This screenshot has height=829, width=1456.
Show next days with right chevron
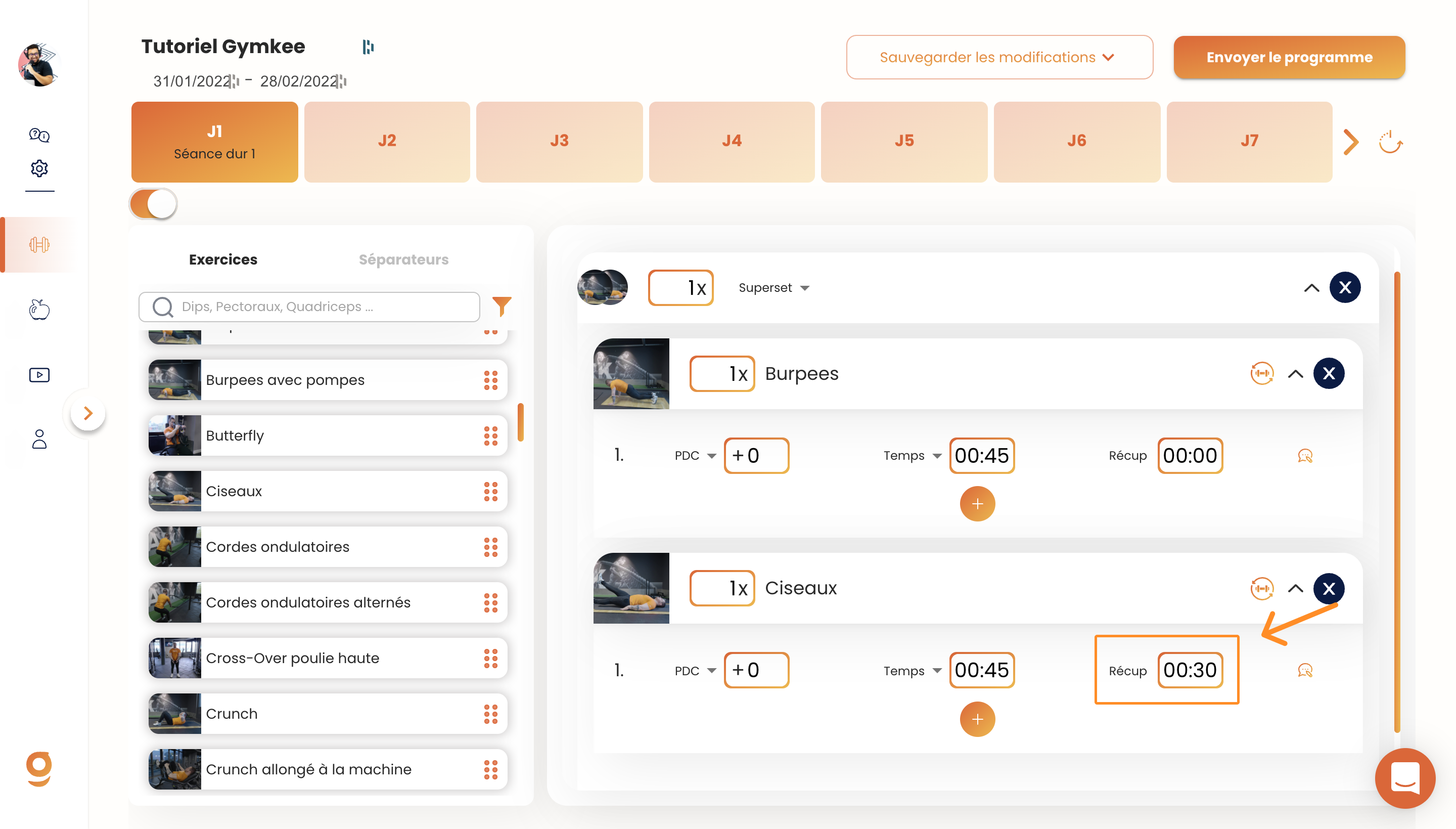pos(1351,142)
